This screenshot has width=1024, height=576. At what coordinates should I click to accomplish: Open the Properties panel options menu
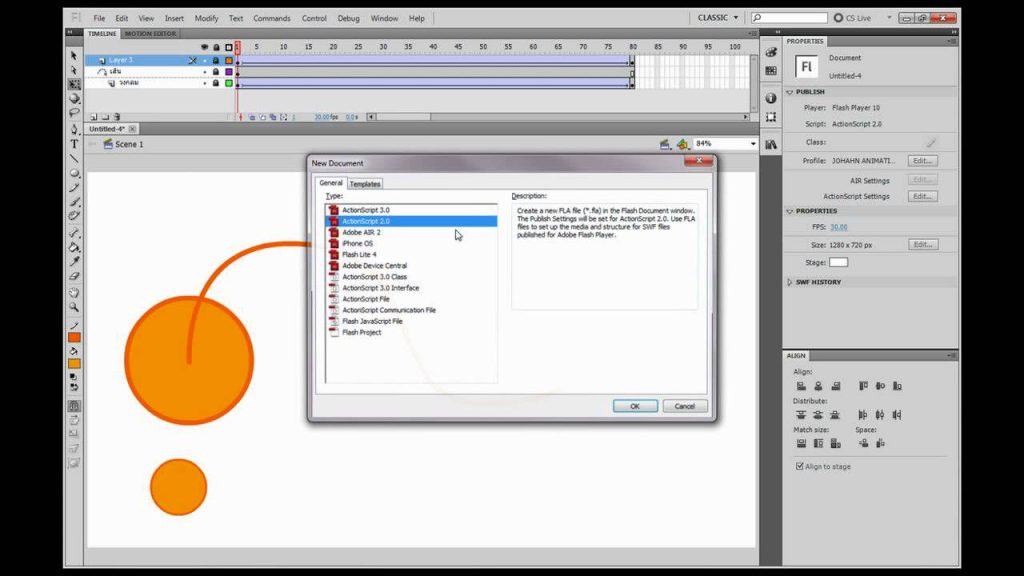tap(952, 41)
